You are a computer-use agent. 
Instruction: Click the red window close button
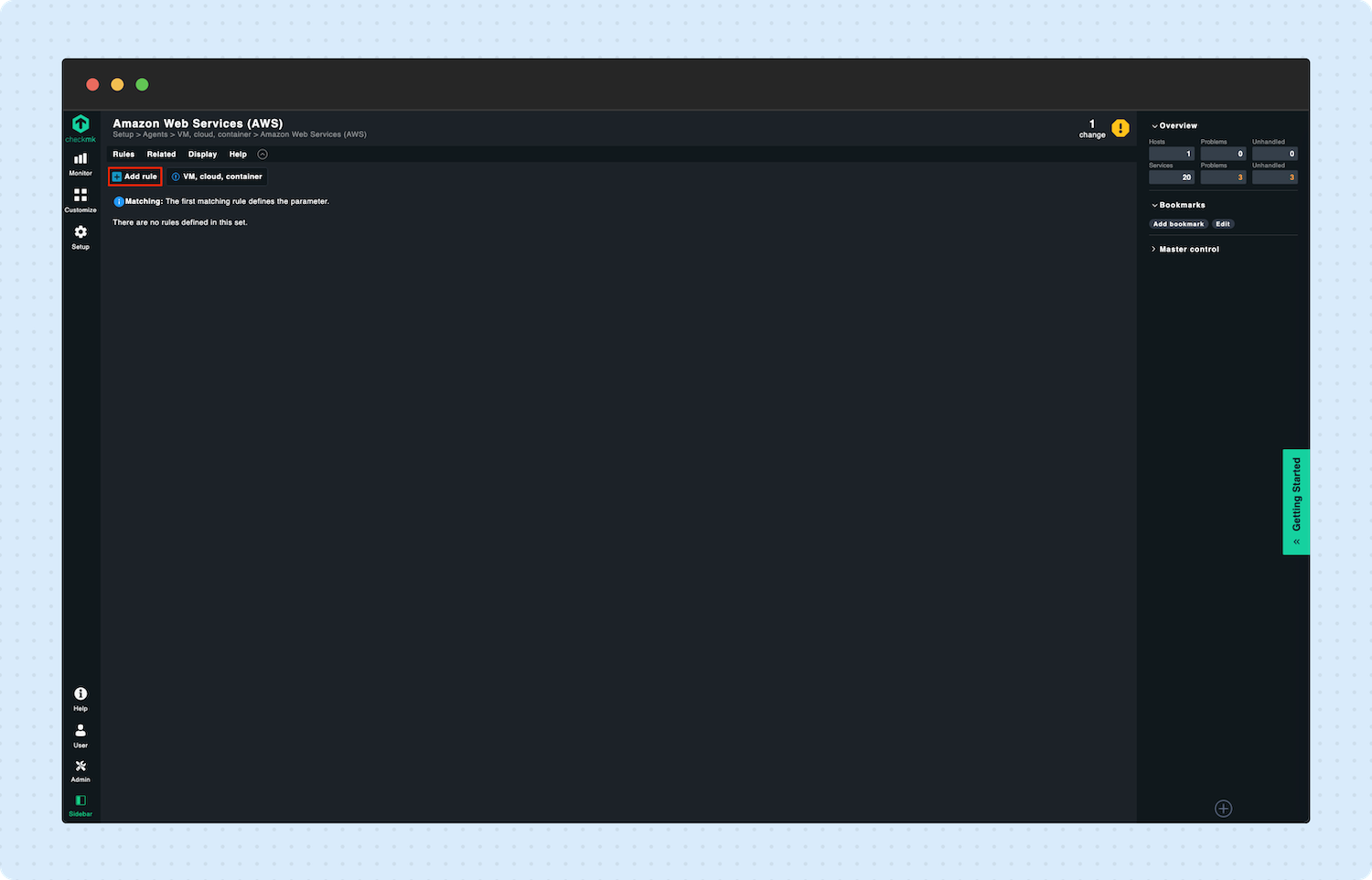tap(92, 84)
